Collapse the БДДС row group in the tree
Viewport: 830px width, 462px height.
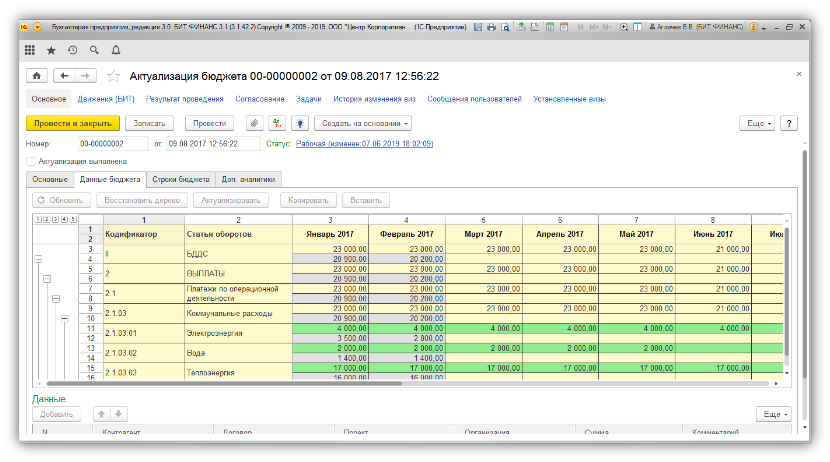(x=39, y=260)
